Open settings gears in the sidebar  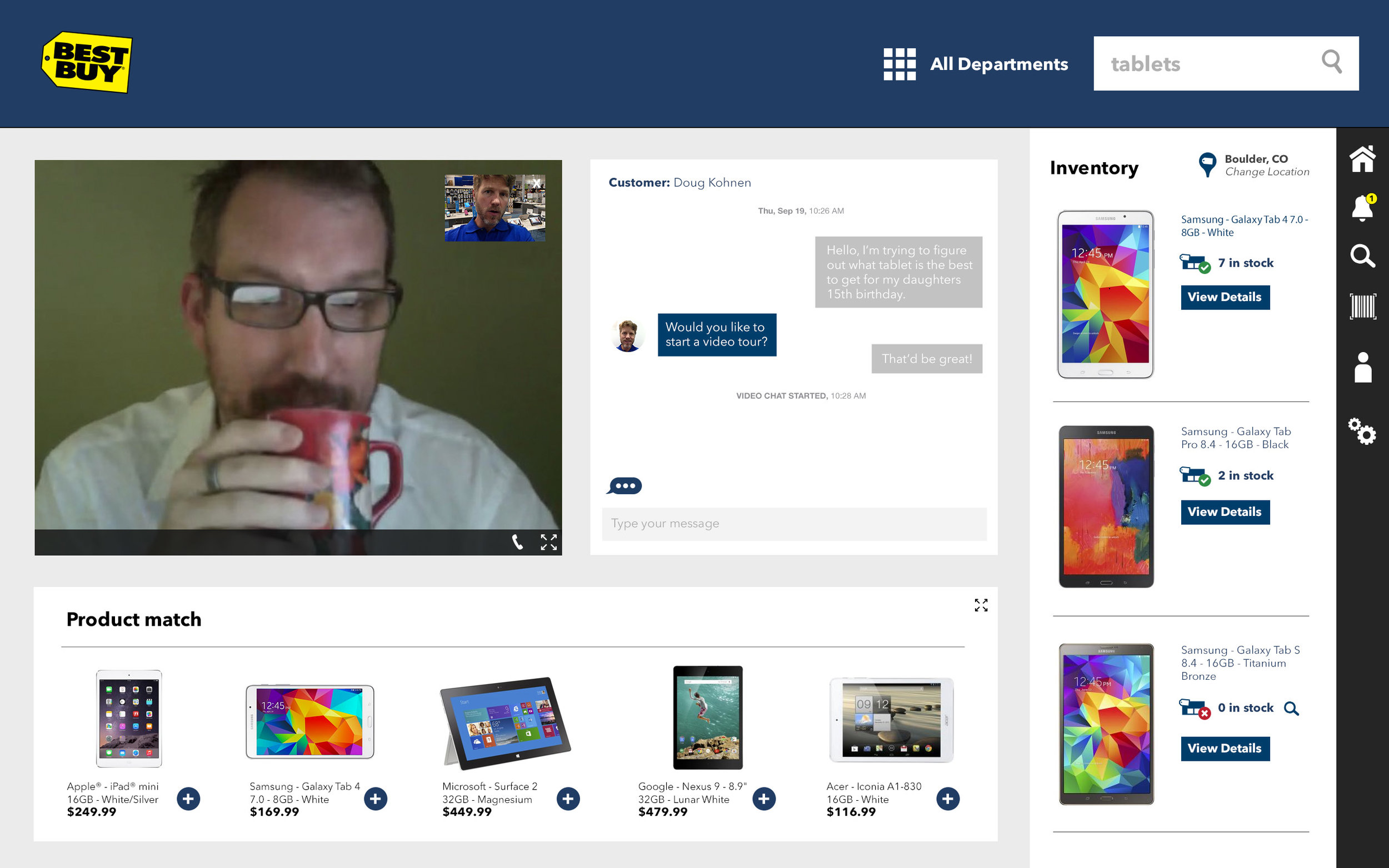pyautogui.click(x=1362, y=431)
